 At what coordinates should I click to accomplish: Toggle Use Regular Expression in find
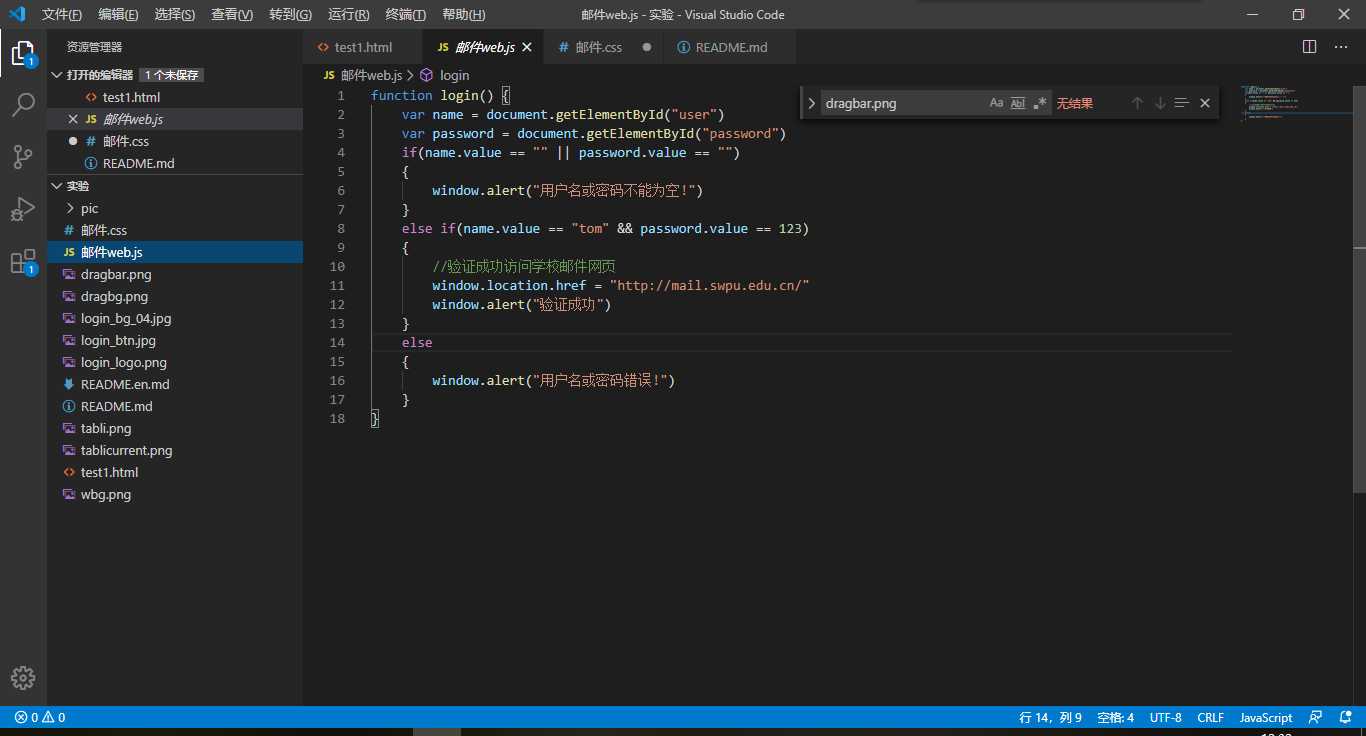1040,103
